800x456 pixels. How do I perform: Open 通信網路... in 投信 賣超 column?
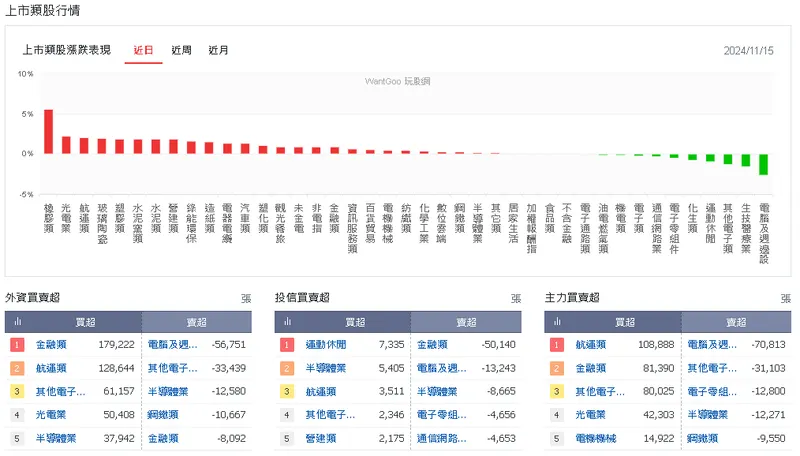click(442, 439)
